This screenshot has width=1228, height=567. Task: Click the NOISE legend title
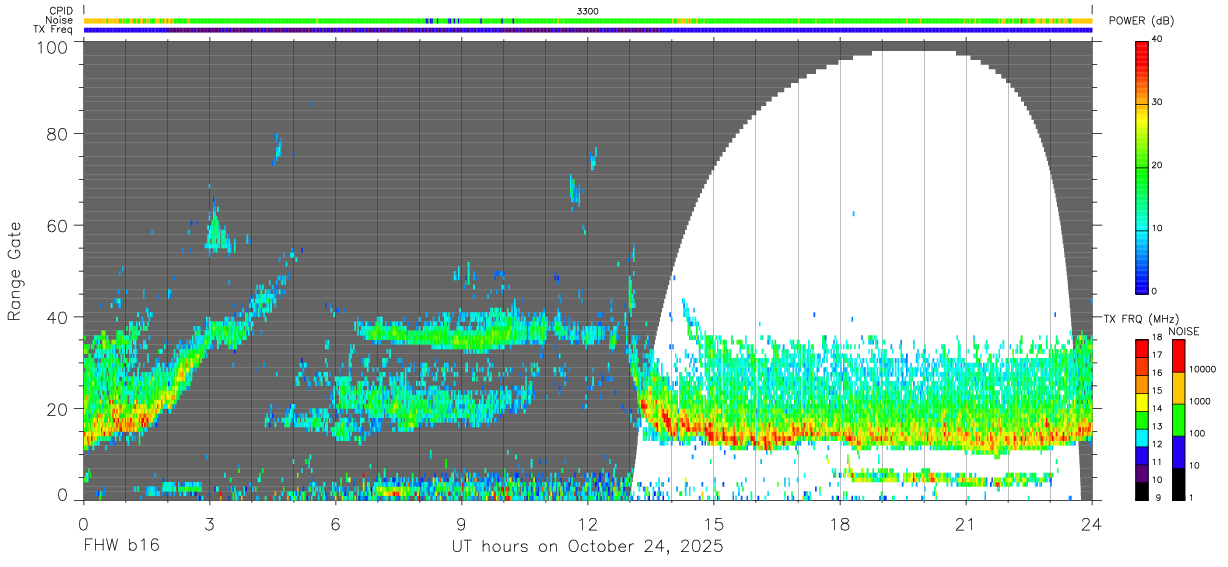[x=1184, y=331]
